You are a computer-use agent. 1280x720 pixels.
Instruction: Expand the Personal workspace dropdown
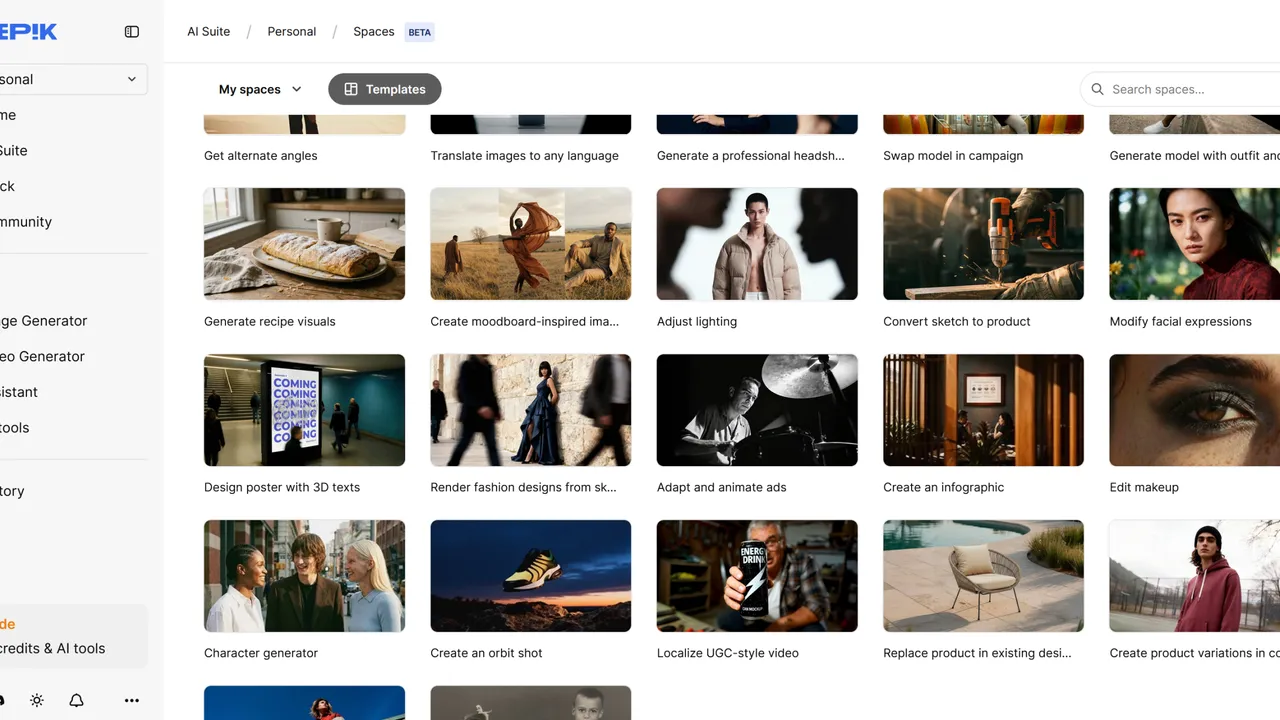[72, 79]
